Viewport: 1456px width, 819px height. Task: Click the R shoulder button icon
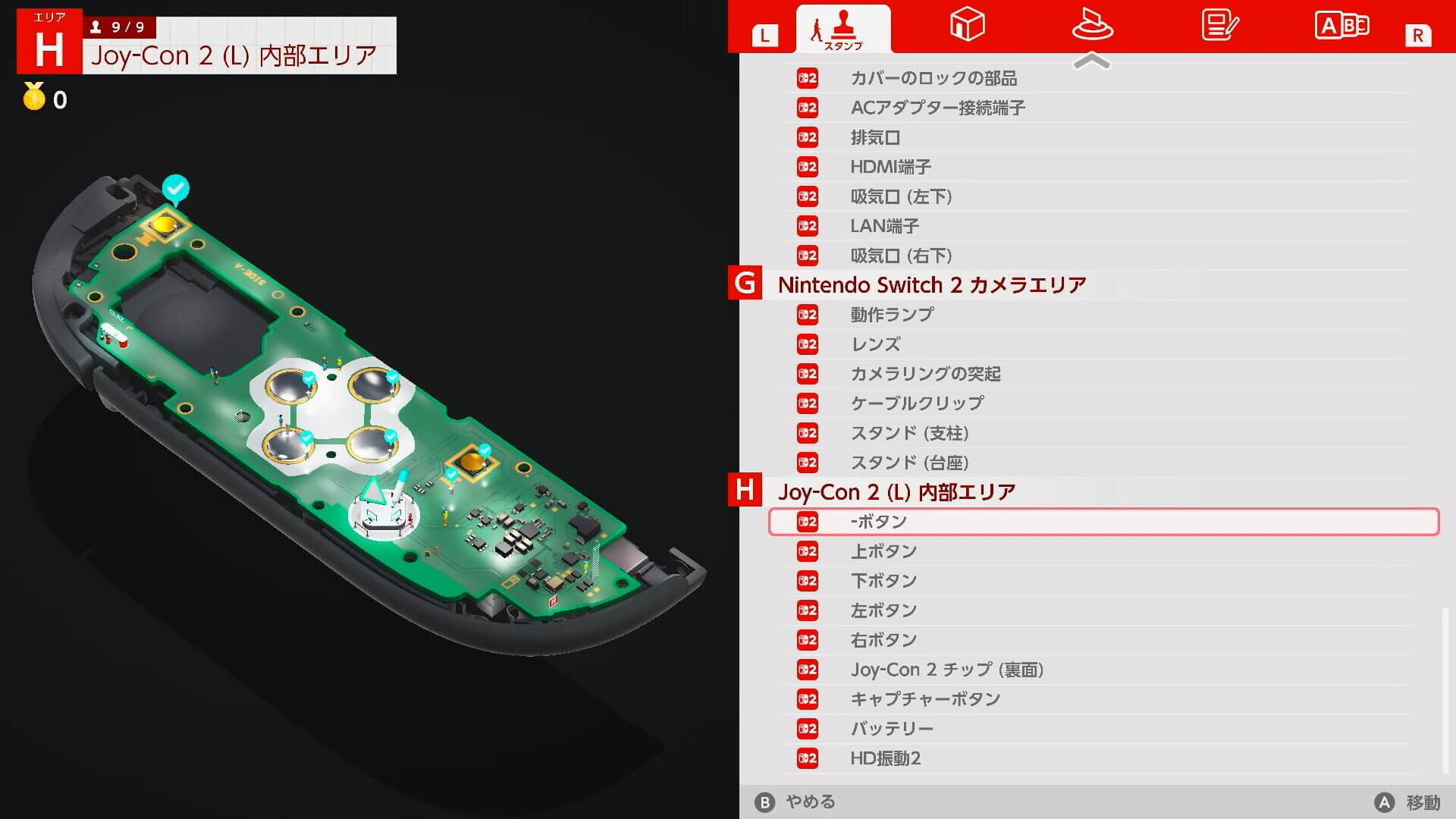[x=1417, y=35]
